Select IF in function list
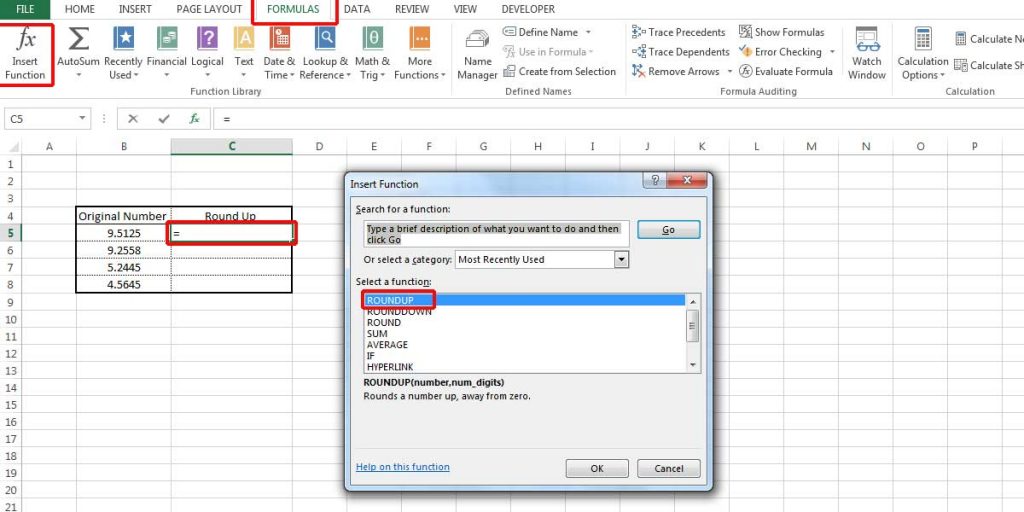 524,356
